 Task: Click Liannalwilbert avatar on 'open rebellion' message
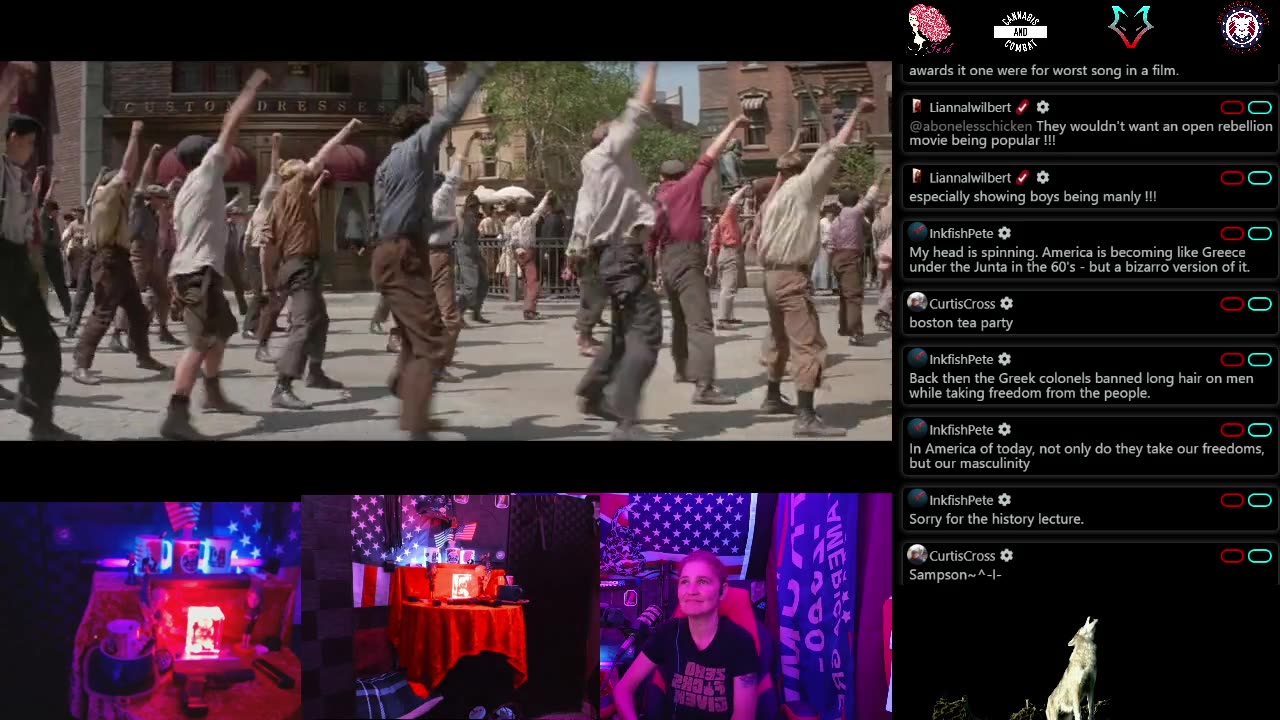point(917,107)
